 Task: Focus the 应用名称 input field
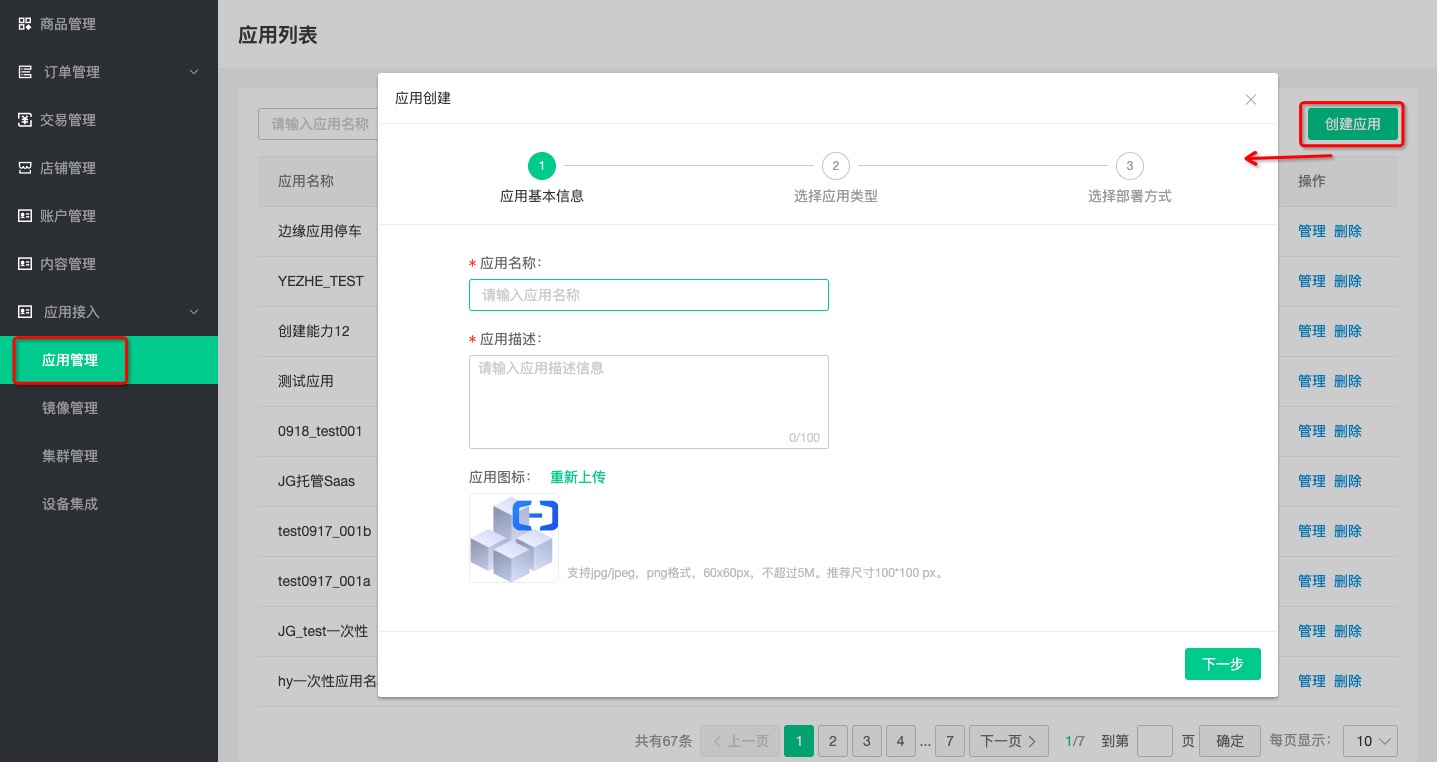649,295
